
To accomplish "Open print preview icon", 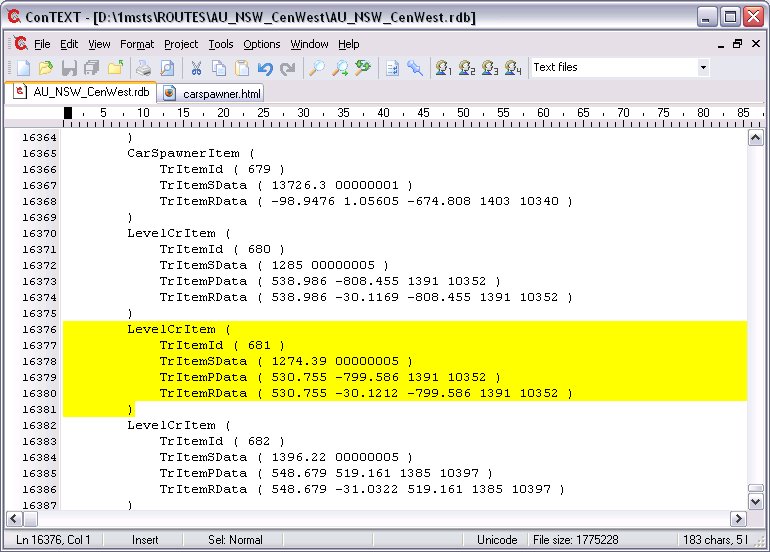I will point(167,68).
